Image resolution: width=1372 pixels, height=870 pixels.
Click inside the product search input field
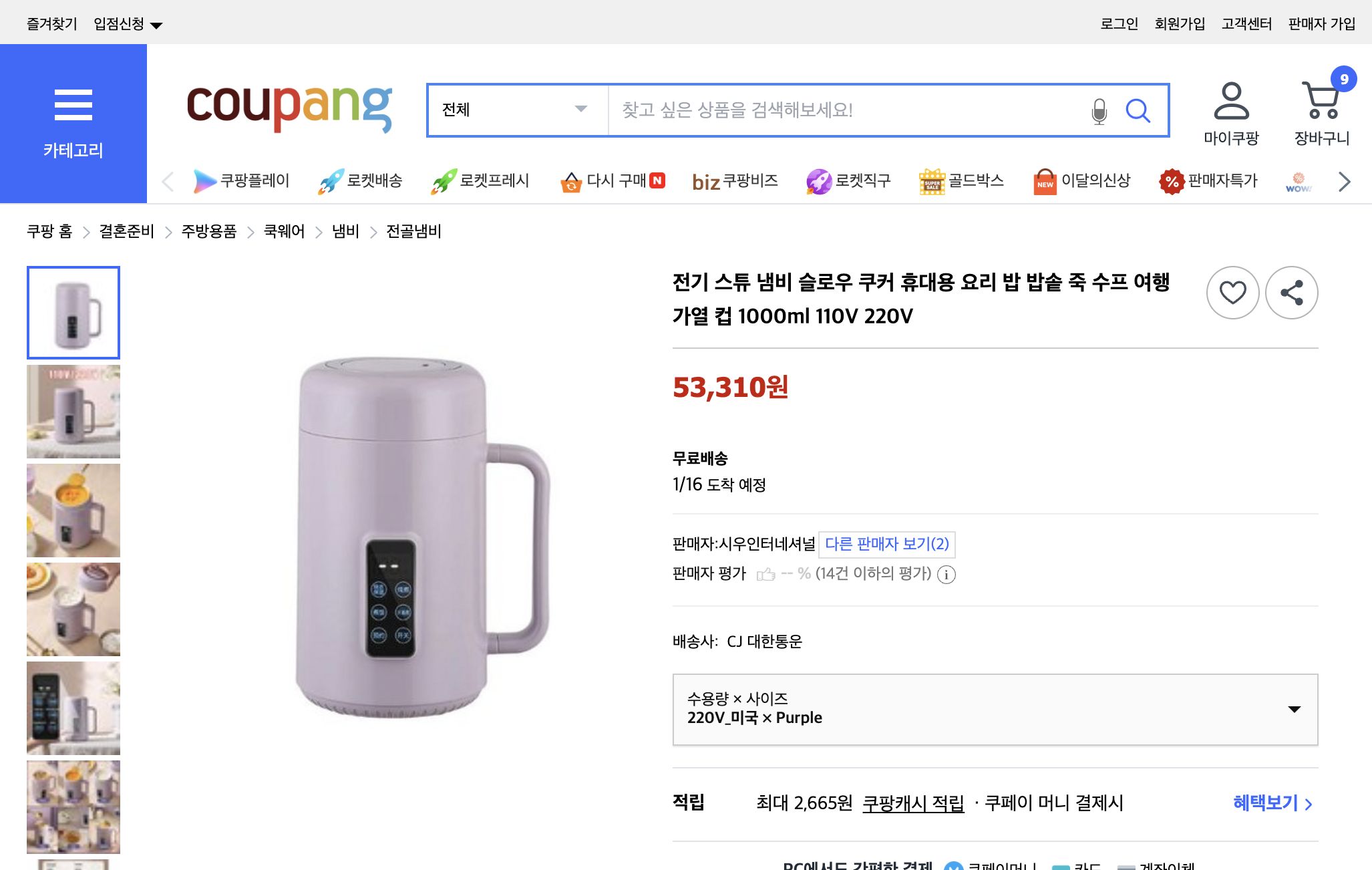(x=835, y=111)
